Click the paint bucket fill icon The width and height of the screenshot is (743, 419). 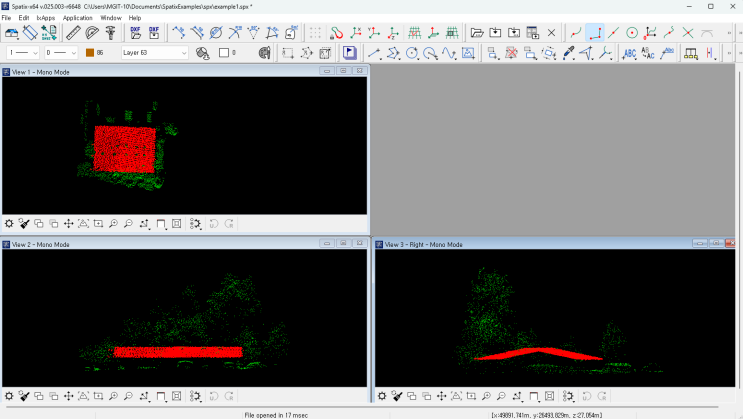[x=203, y=53]
